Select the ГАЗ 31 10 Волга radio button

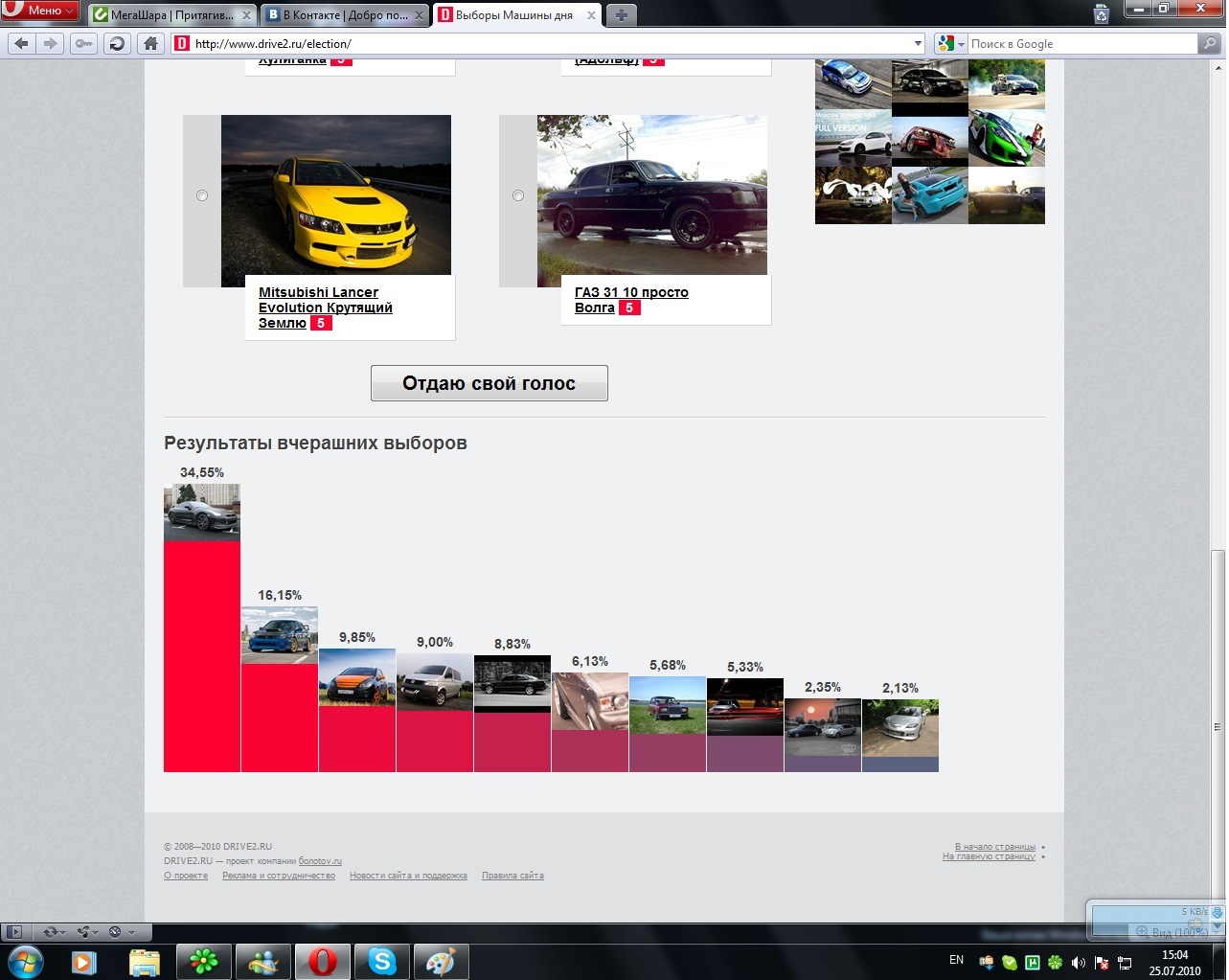(518, 195)
